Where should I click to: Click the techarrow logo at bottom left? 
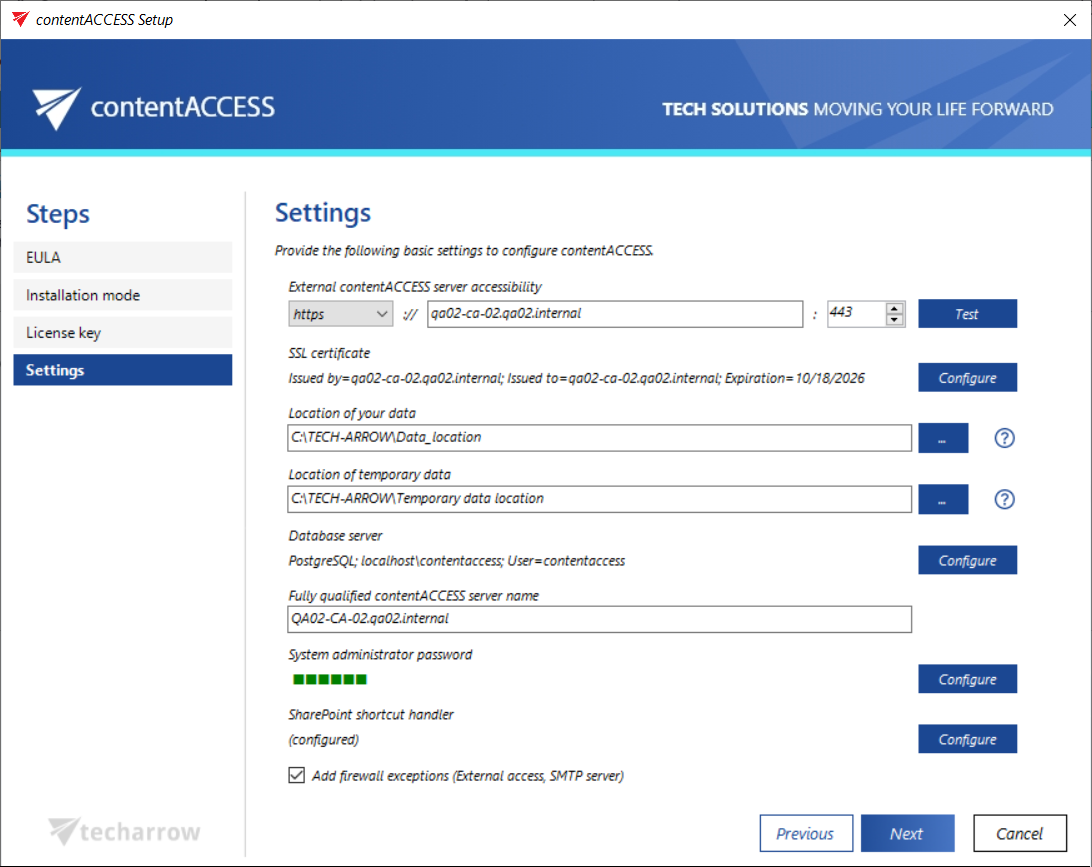click(125, 831)
